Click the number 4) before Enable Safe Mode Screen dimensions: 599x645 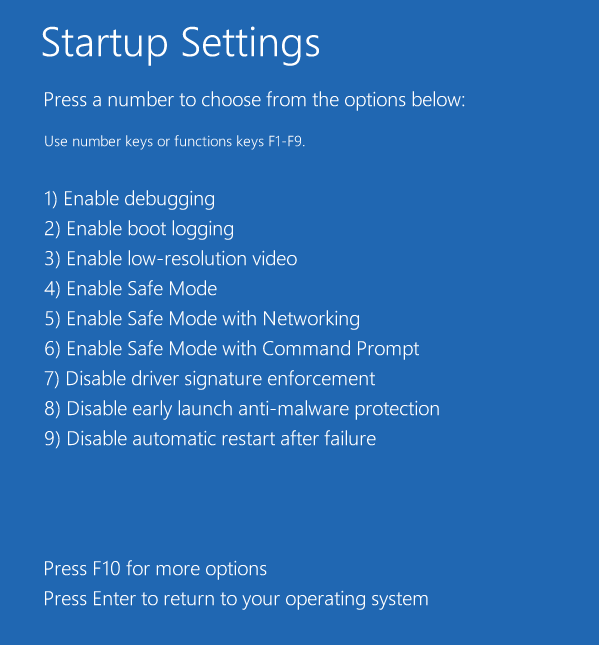click(52, 289)
